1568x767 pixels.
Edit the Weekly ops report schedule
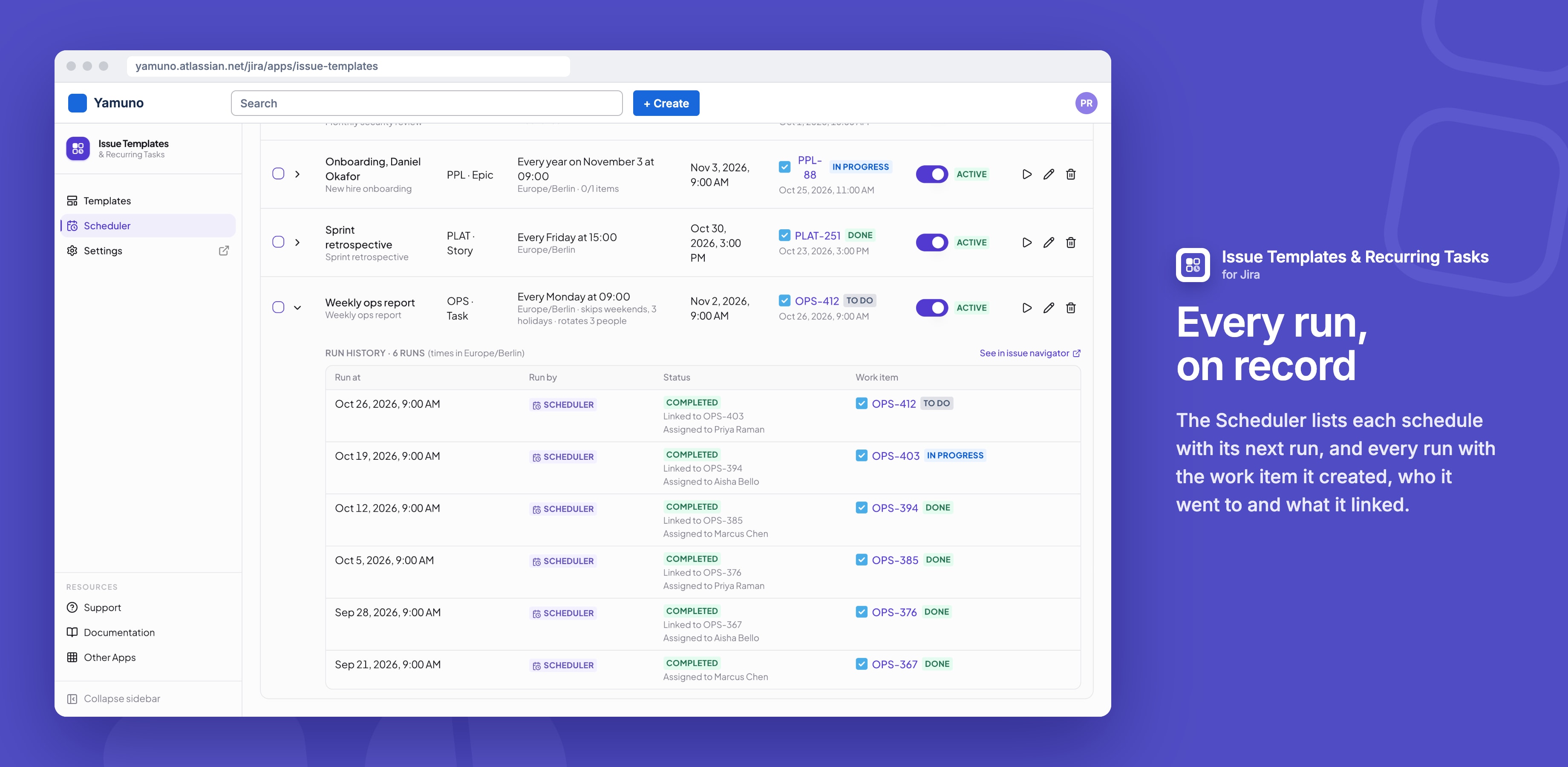(1049, 308)
